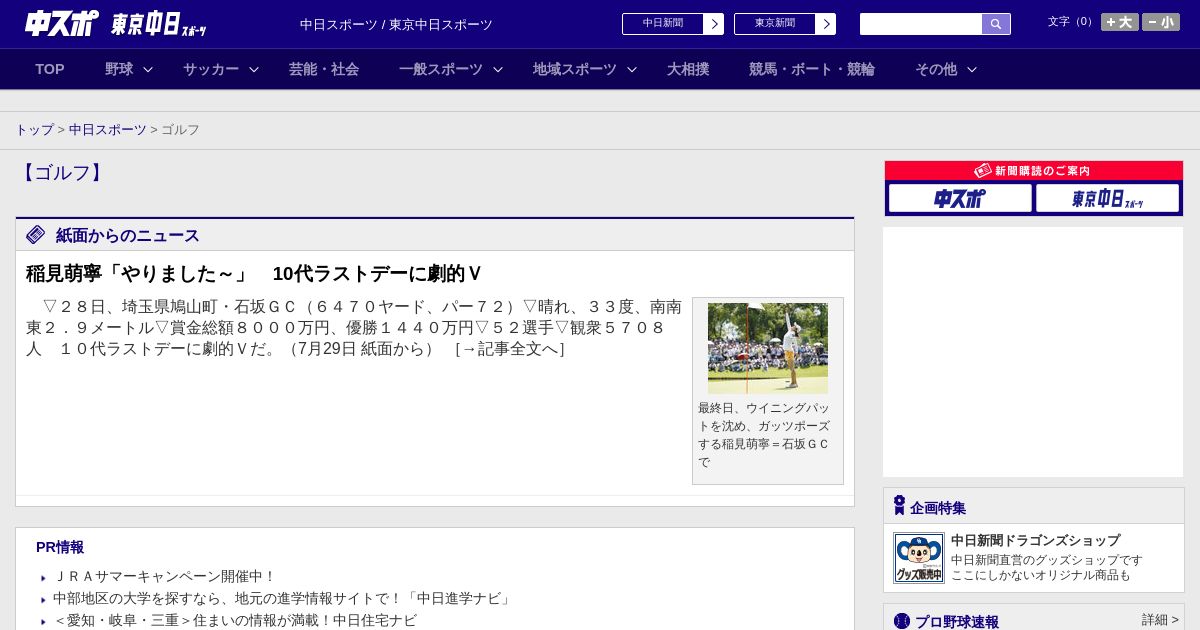This screenshot has height=630, width=1200.
Task: Decrease text size with －小 button
Action: pyautogui.click(x=1161, y=22)
